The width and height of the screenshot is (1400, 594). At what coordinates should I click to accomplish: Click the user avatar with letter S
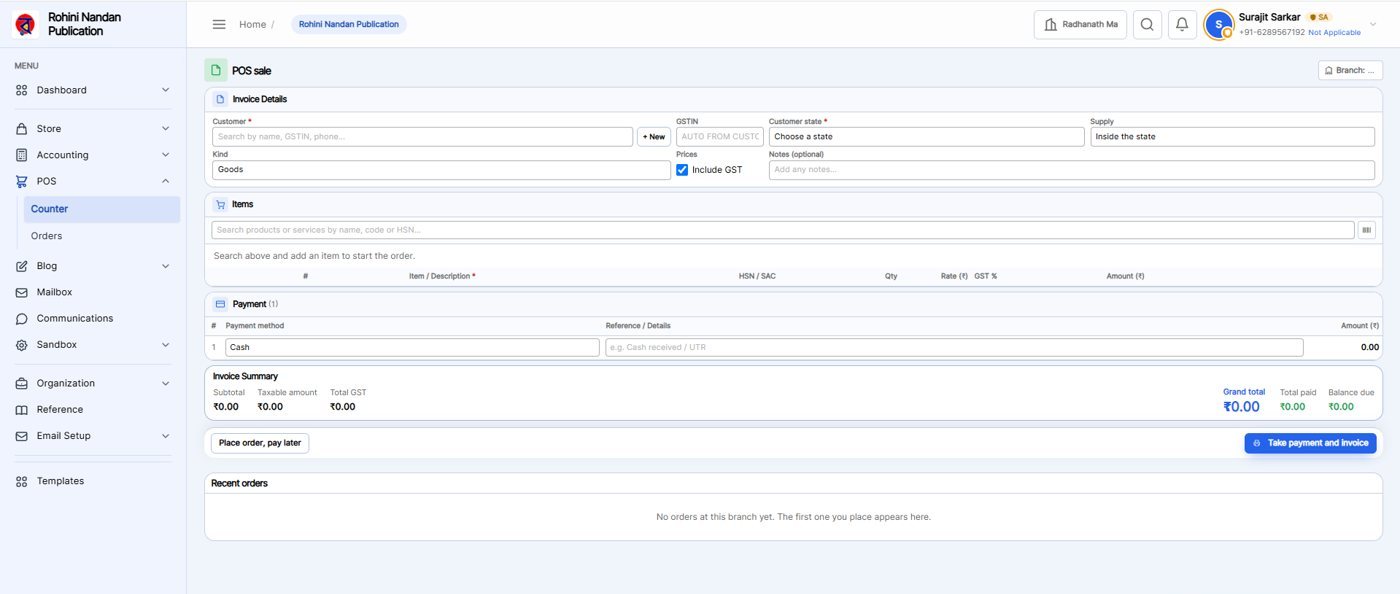(1218, 24)
